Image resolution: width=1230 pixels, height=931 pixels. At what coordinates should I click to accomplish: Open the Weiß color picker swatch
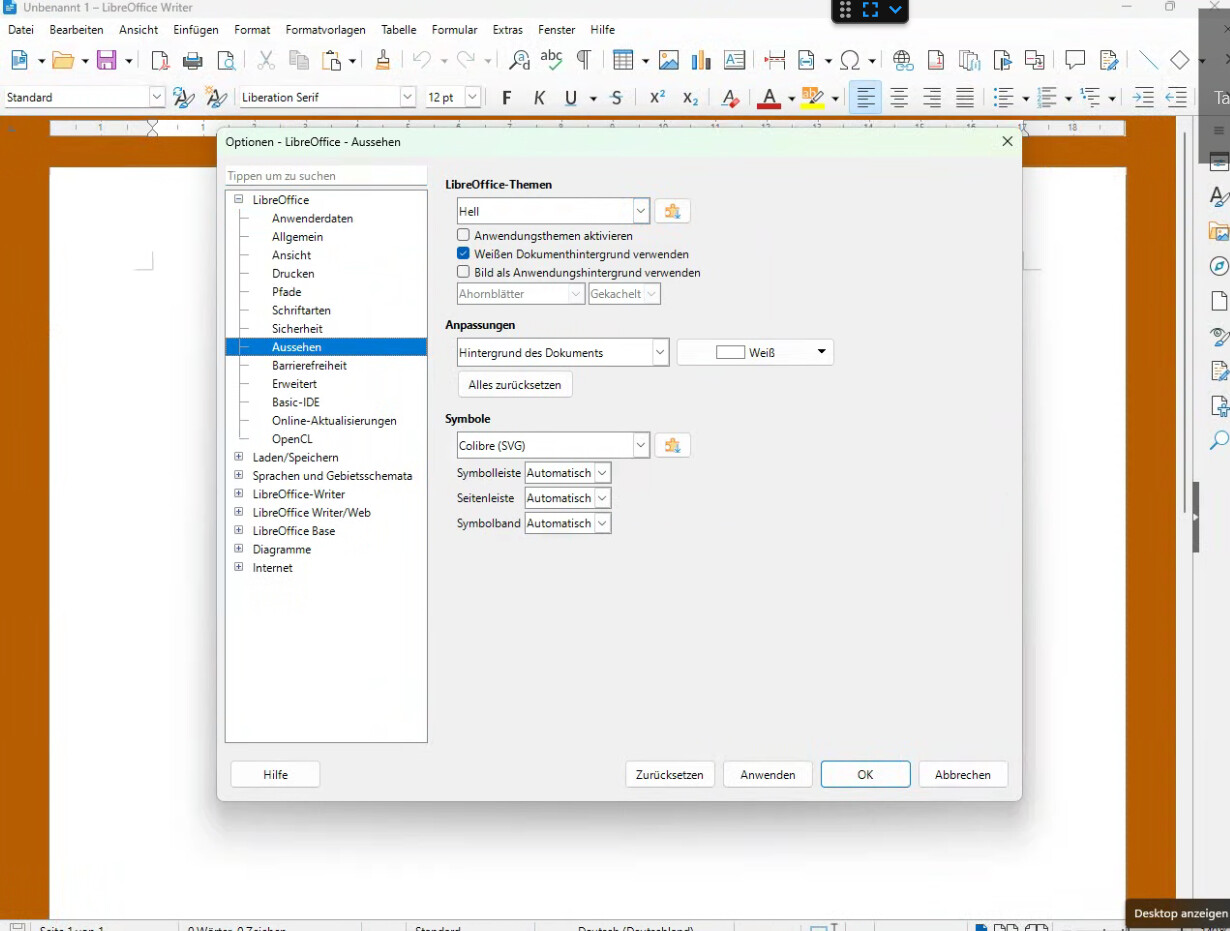click(x=755, y=353)
